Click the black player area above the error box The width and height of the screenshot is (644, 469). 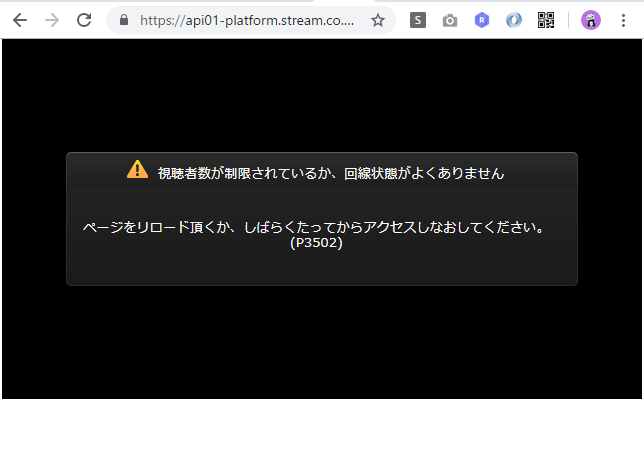[322, 95]
